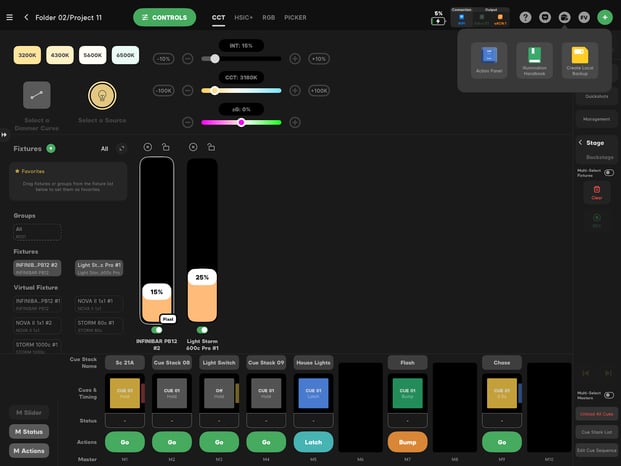
Task: Open the console icon next to help
Action: click(x=545, y=17)
